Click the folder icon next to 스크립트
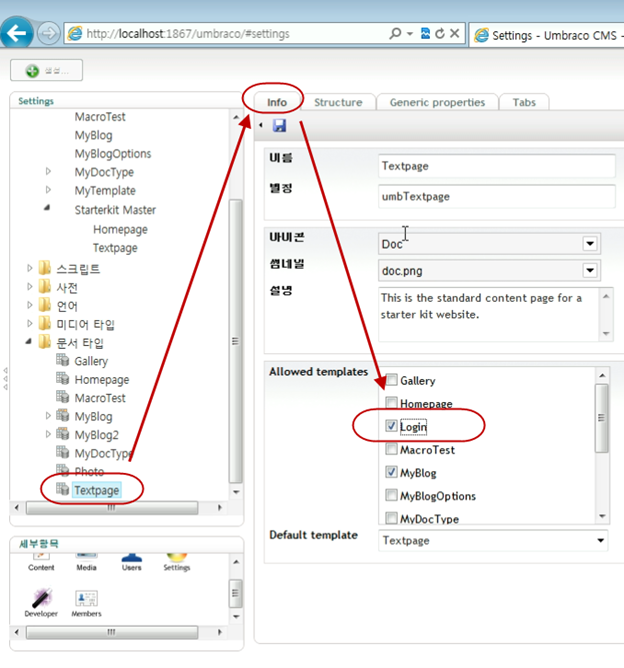 click(45, 268)
